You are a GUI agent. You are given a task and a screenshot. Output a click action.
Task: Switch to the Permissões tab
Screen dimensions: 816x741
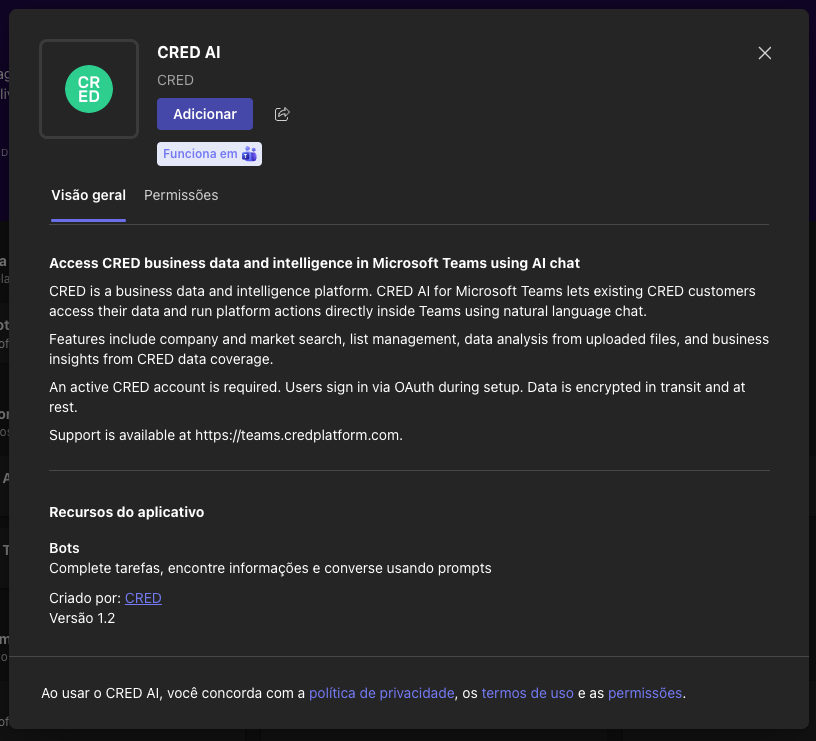[x=181, y=195]
